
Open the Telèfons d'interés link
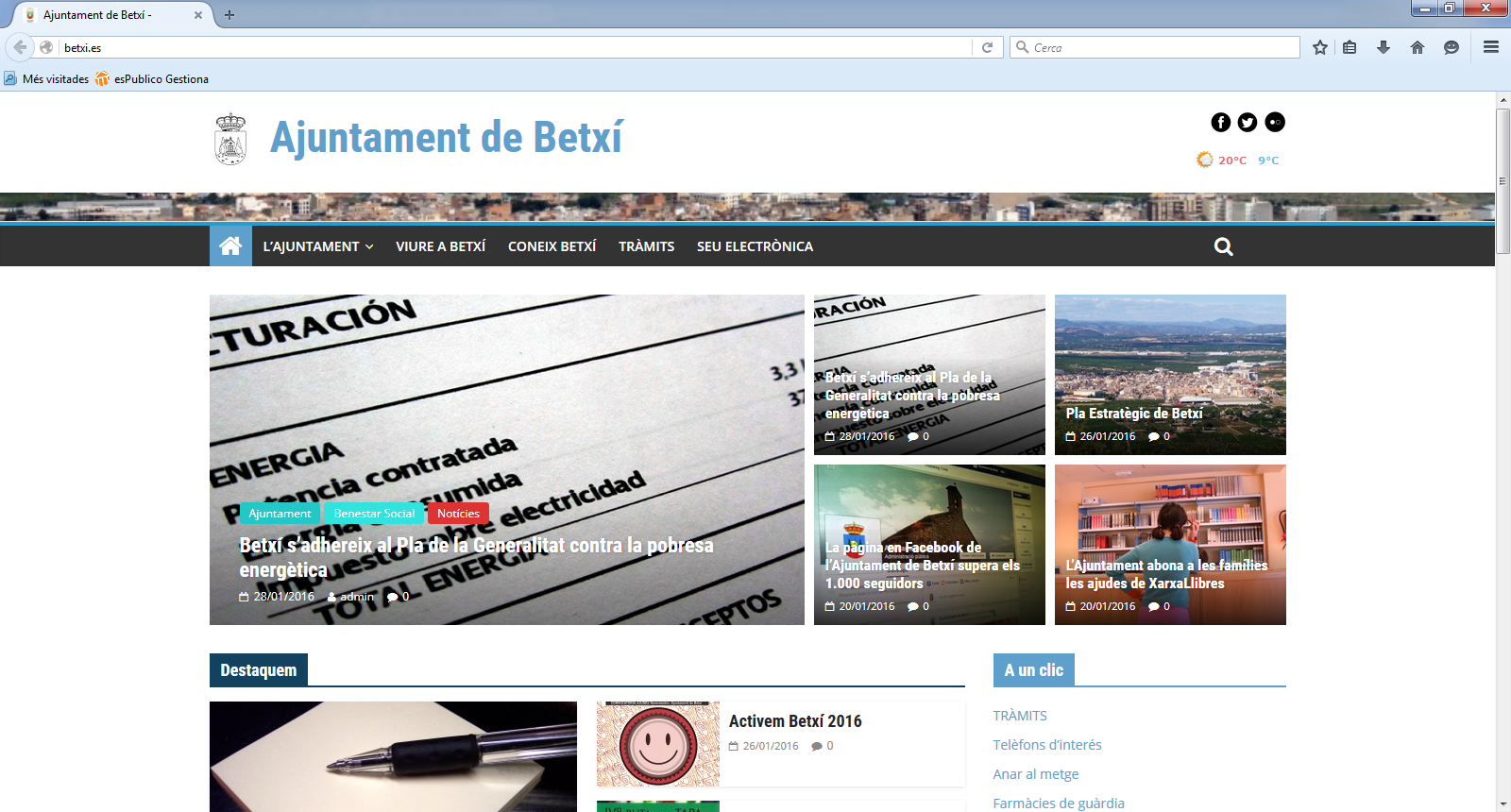click(1047, 745)
